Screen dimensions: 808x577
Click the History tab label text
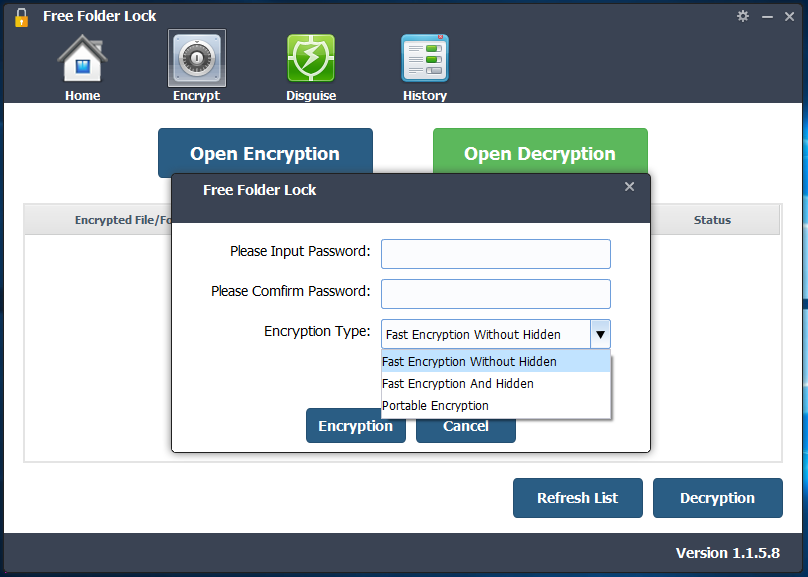(x=425, y=95)
